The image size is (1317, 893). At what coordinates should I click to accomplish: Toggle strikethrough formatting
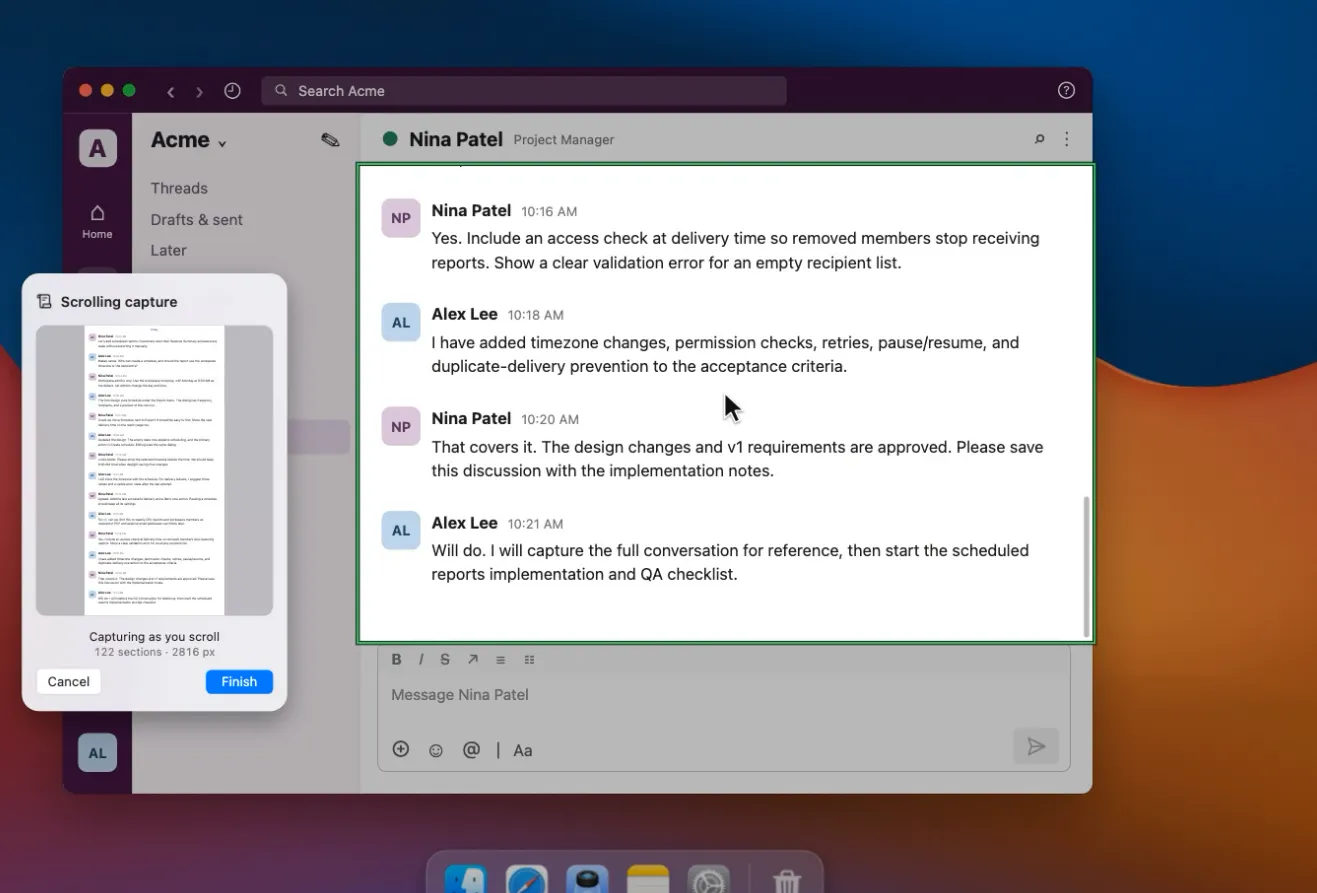click(445, 659)
